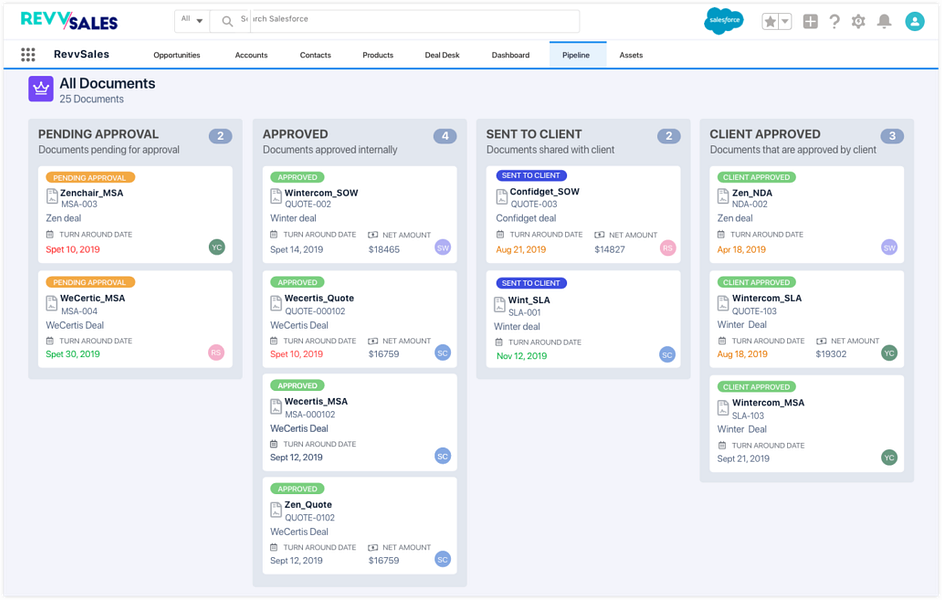
Task: Click Client Approved tag on Zen_NDA
Action: click(x=756, y=177)
